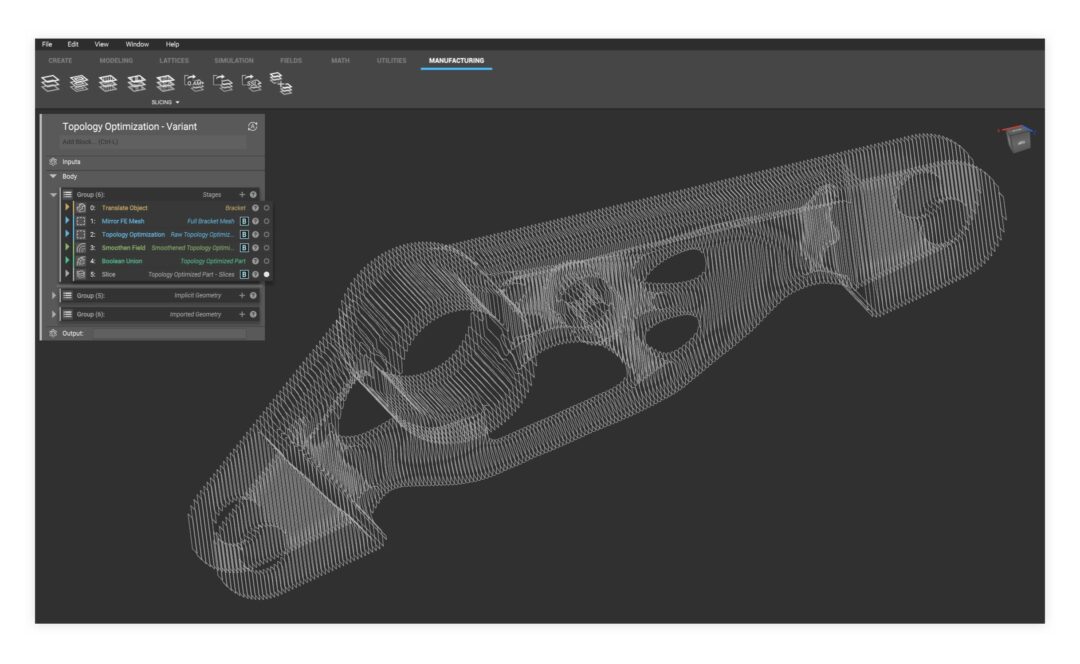
Task: Click the Smoothen Field block icon
Action: (x=79, y=248)
